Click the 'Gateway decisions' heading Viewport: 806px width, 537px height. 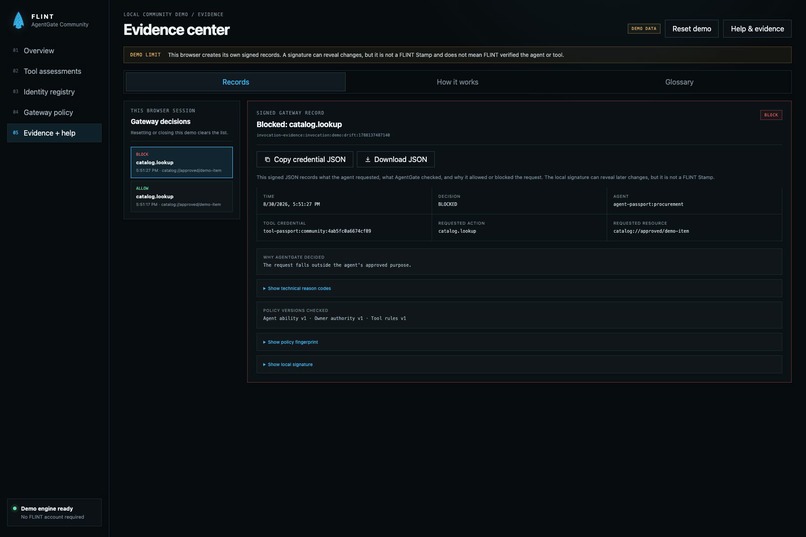pos(160,122)
